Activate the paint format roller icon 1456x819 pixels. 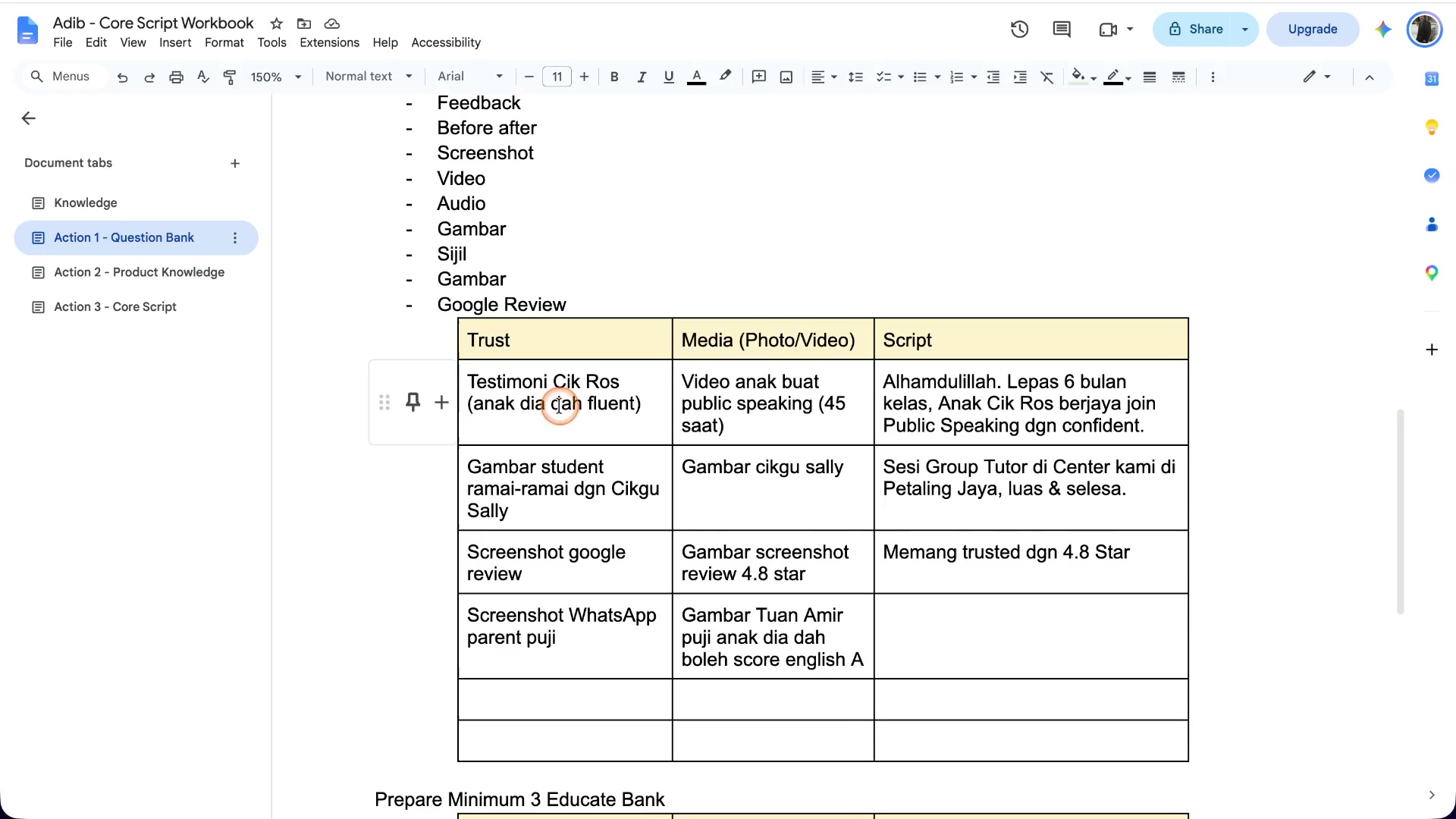coord(230,77)
